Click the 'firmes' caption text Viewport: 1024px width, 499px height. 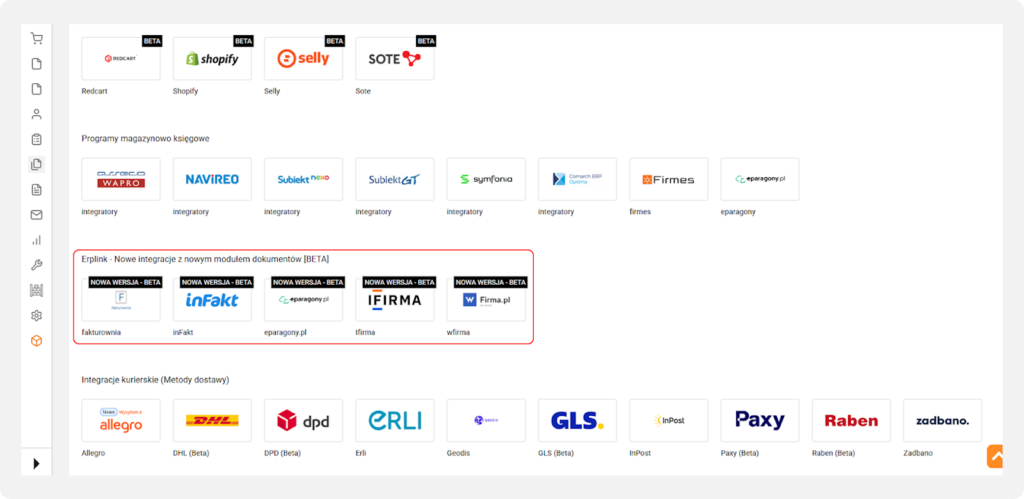[640, 212]
